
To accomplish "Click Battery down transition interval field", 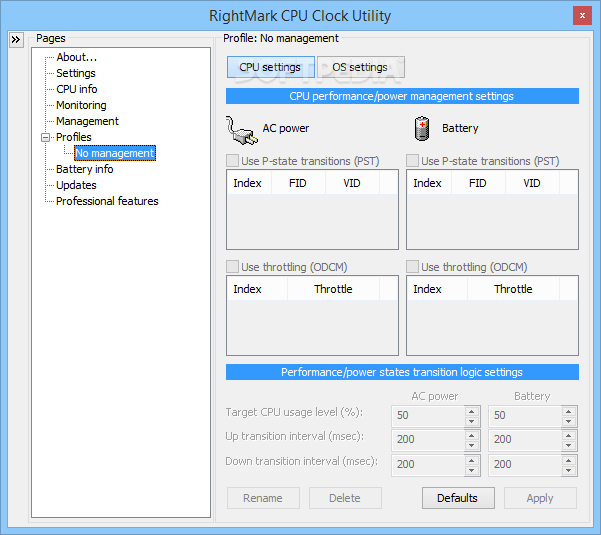I will point(525,465).
